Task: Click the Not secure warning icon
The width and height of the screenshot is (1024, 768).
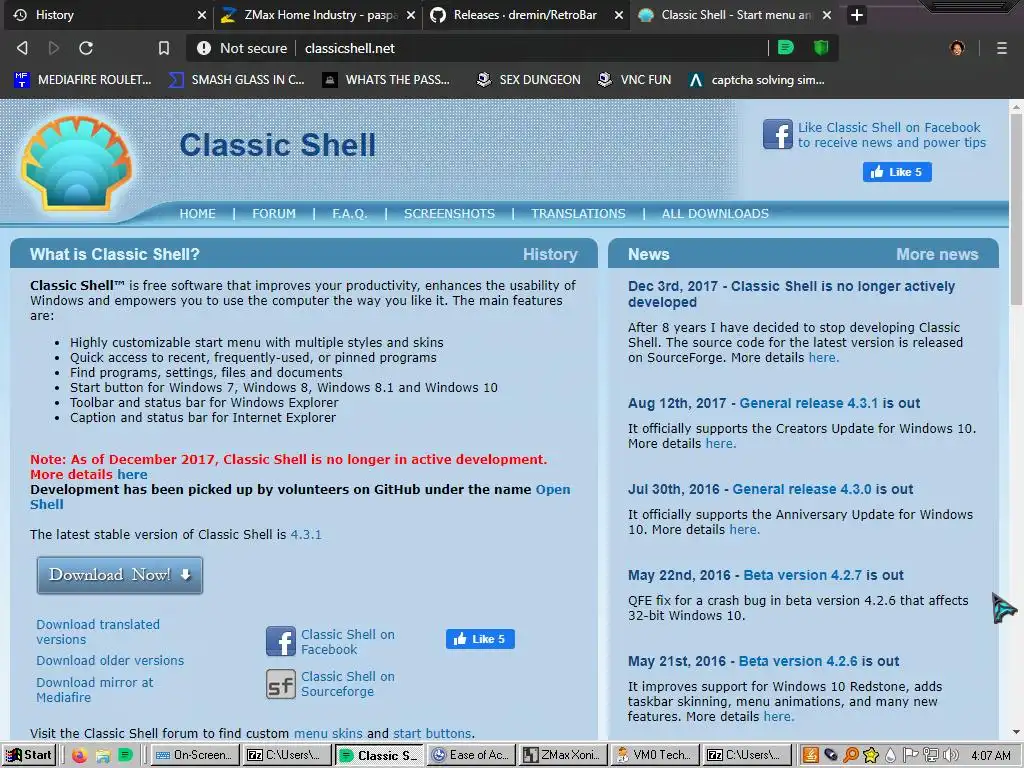Action: [x=204, y=48]
